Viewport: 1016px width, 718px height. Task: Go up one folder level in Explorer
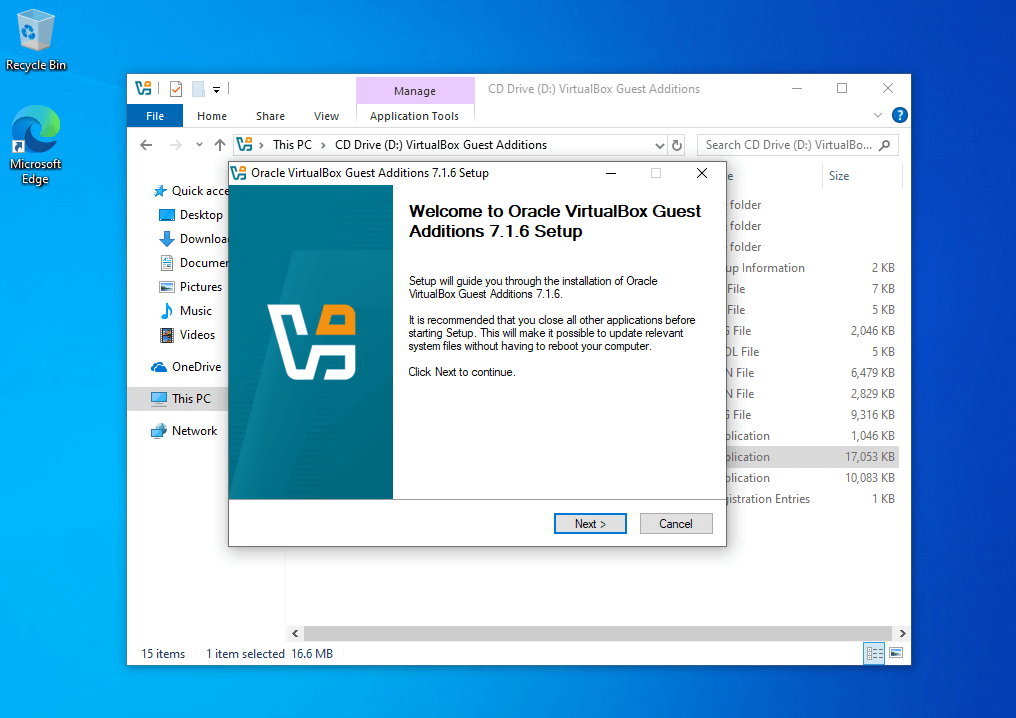(x=220, y=145)
